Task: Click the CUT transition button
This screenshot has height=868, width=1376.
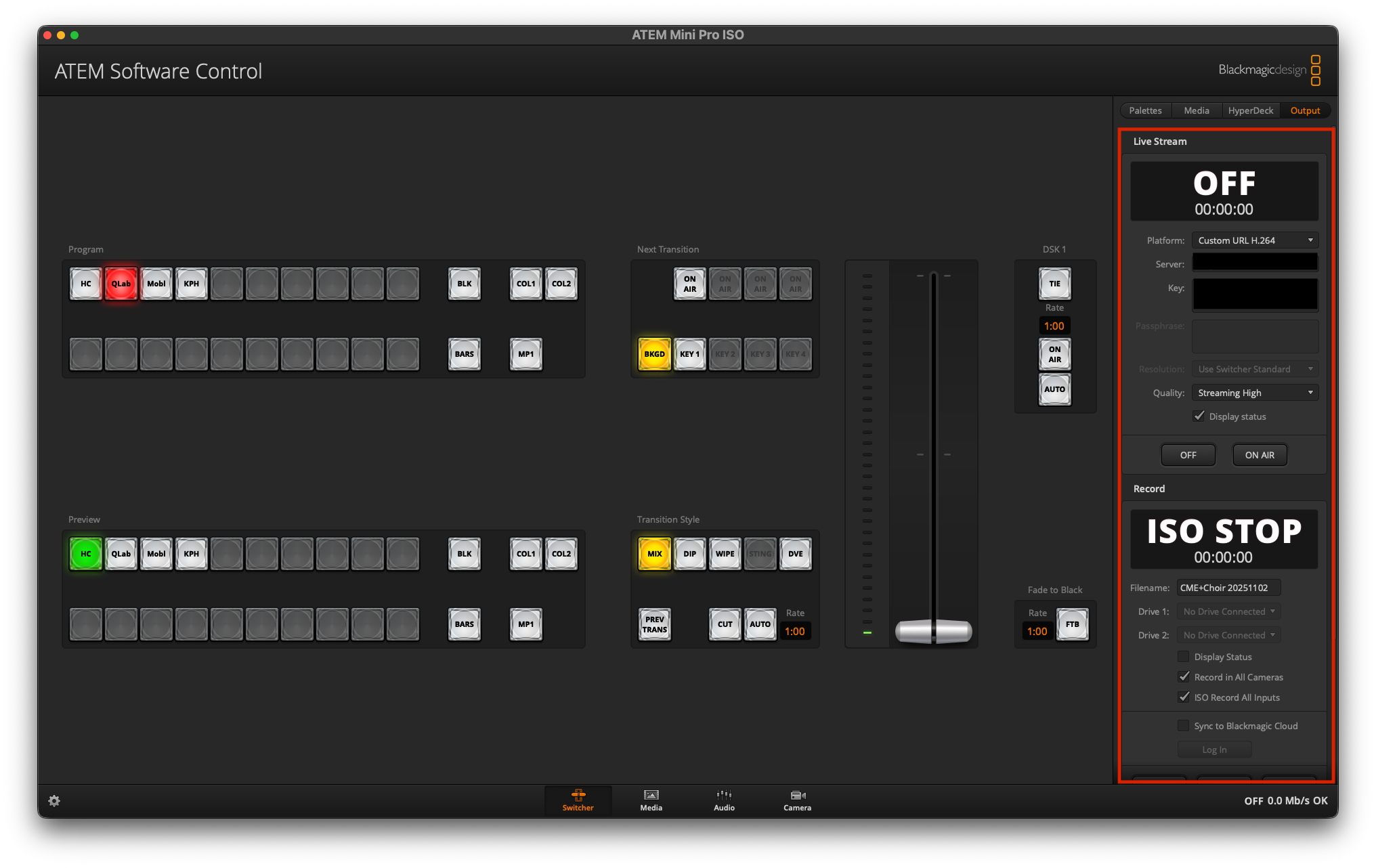Action: point(725,624)
